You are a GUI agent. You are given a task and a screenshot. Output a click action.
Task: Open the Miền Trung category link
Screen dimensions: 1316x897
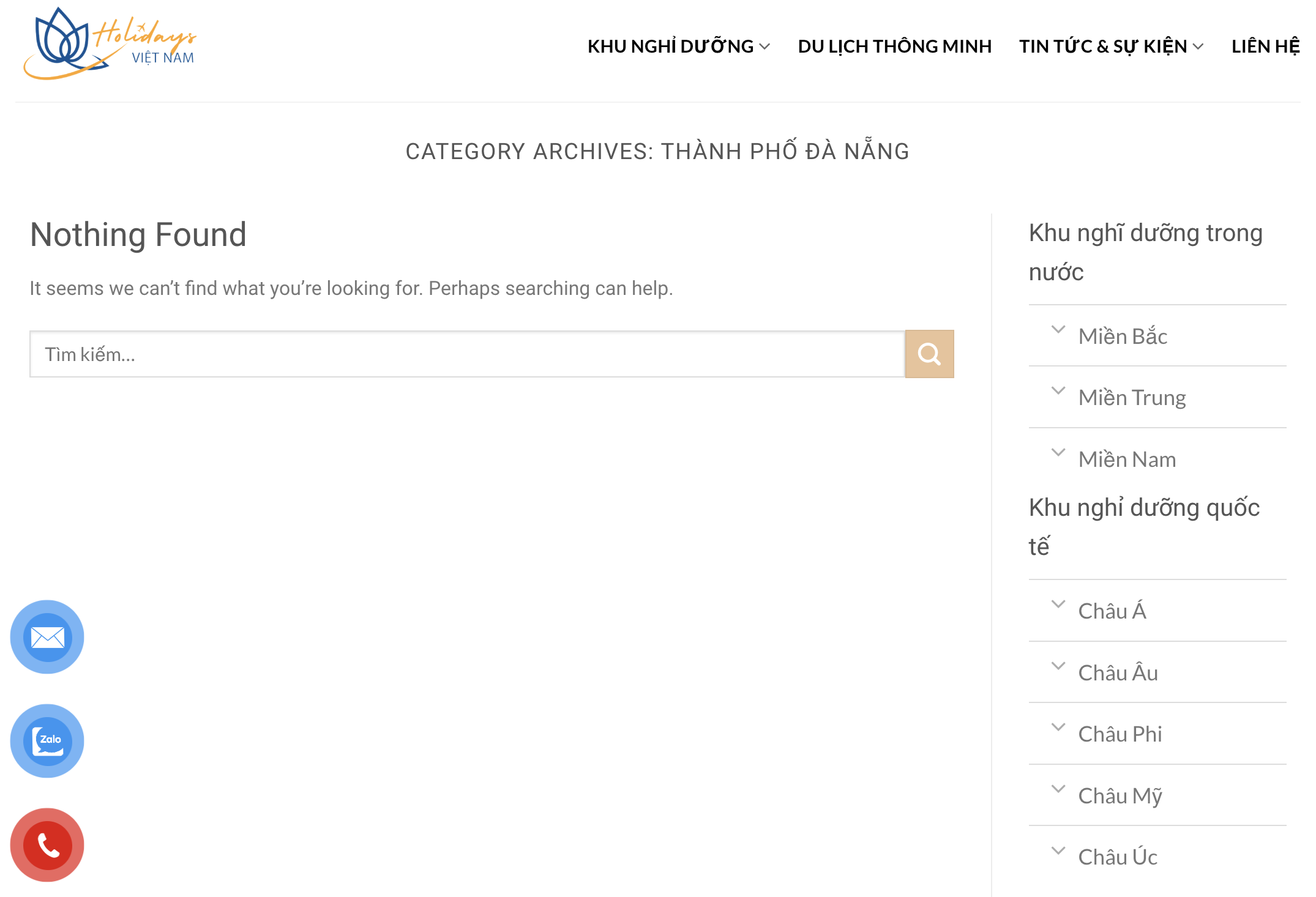point(1132,398)
